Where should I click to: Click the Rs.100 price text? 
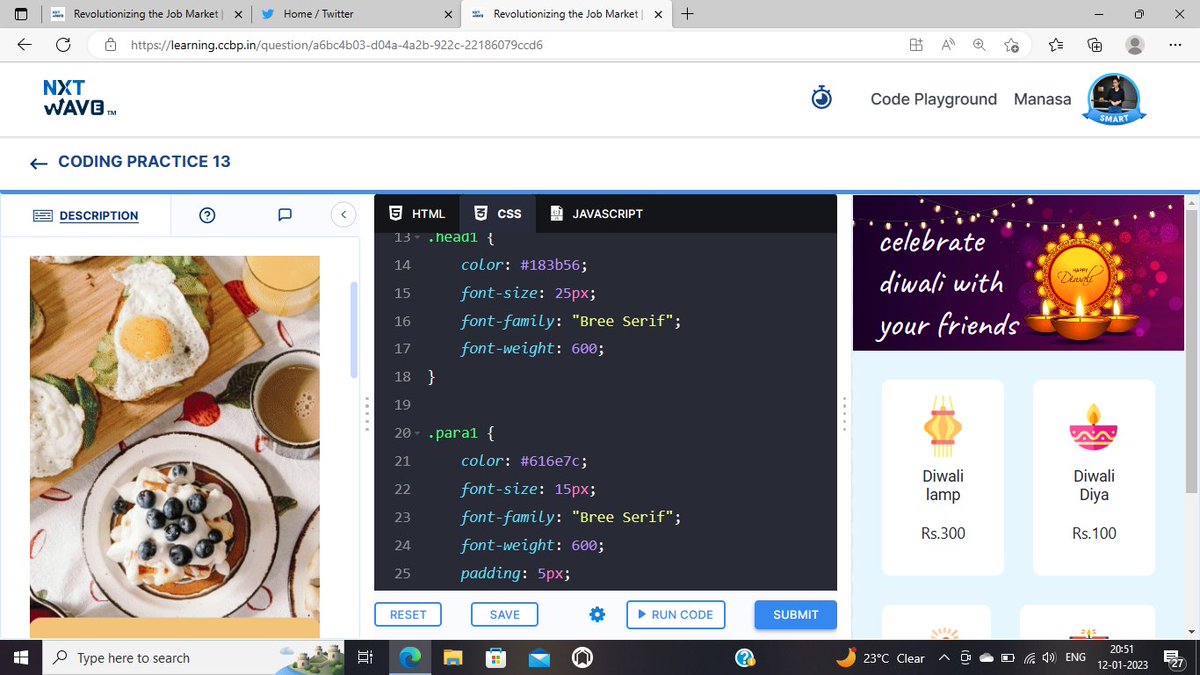click(1094, 533)
